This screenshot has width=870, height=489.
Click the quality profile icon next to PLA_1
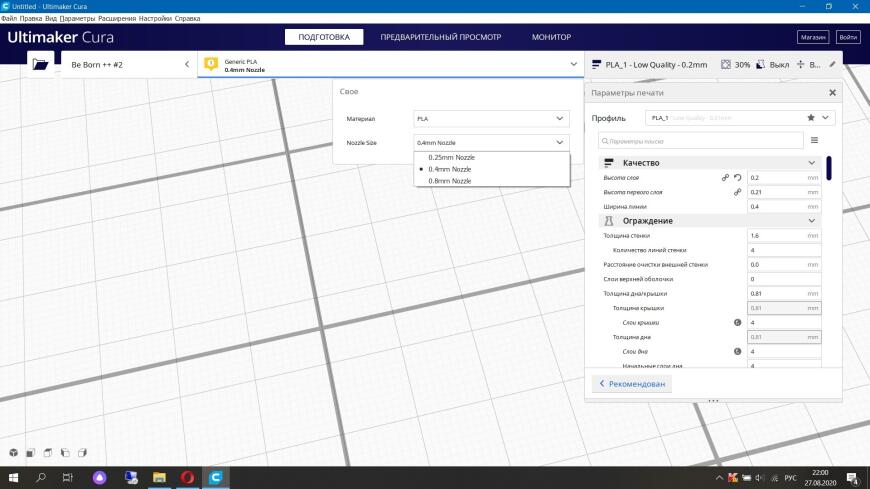tap(596, 64)
